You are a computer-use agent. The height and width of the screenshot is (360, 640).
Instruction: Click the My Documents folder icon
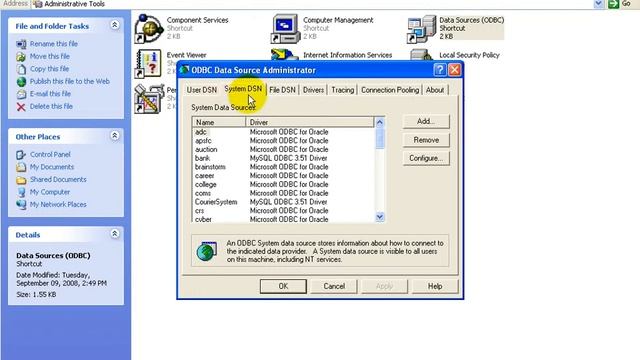pyautogui.click(x=21, y=167)
